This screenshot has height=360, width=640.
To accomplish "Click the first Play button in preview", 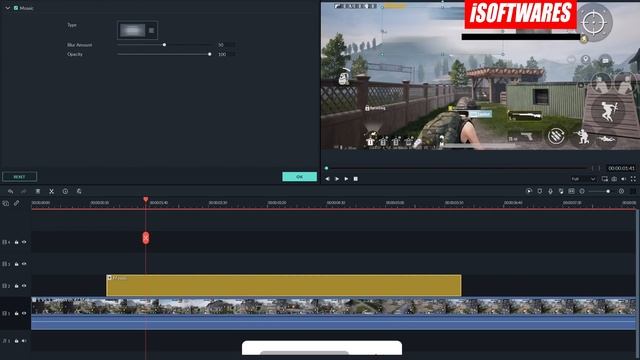I will tap(337, 179).
